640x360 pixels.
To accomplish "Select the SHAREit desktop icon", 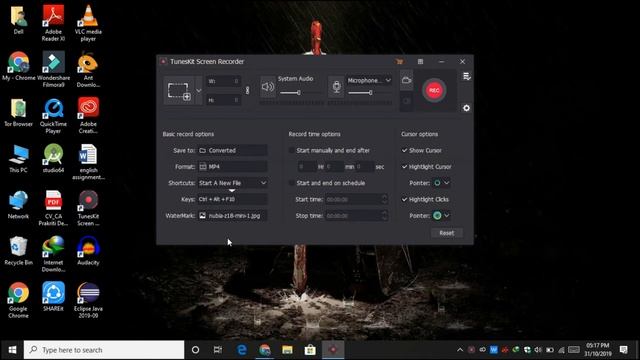I will [x=53, y=297].
